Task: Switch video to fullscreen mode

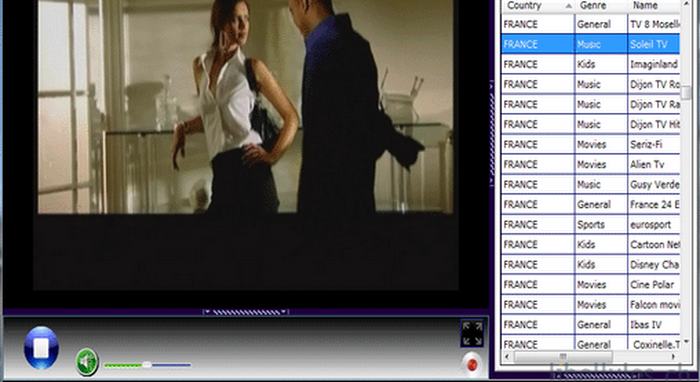Action: (x=472, y=334)
